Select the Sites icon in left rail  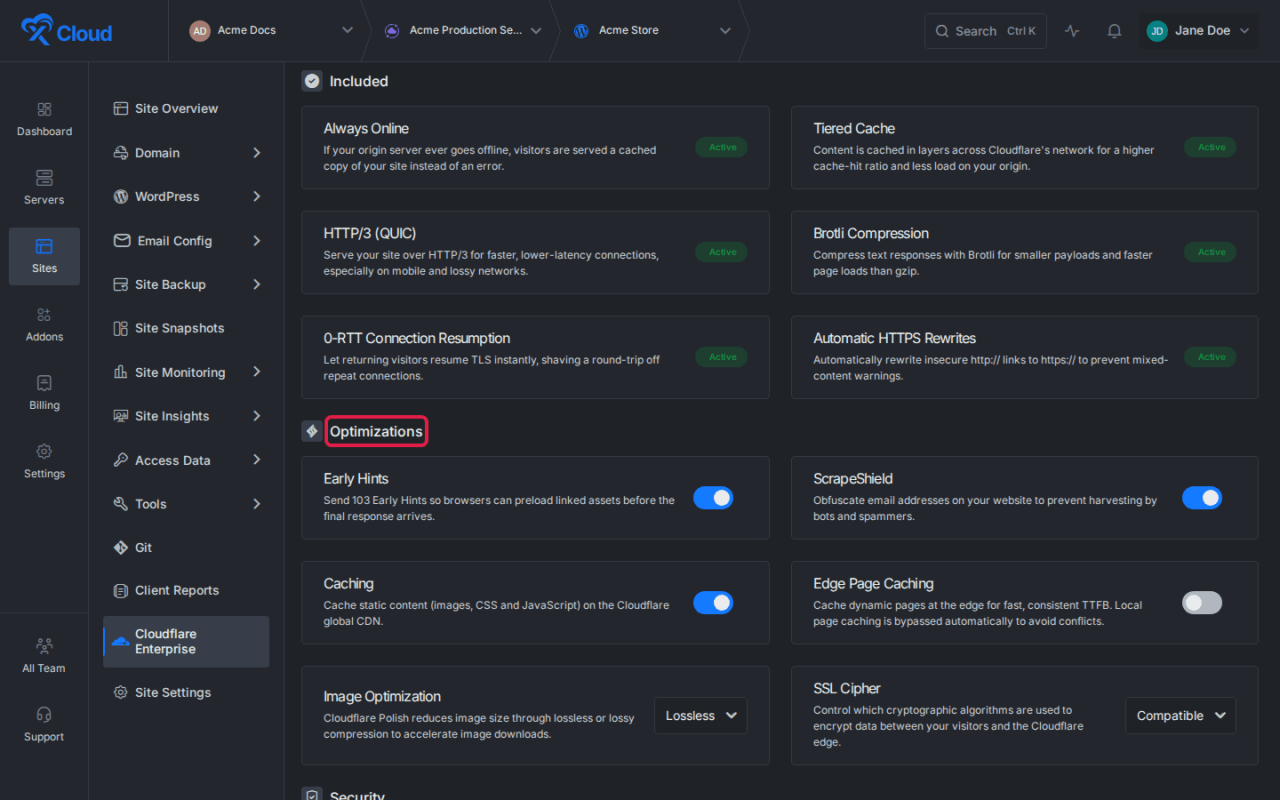[44, 246]
